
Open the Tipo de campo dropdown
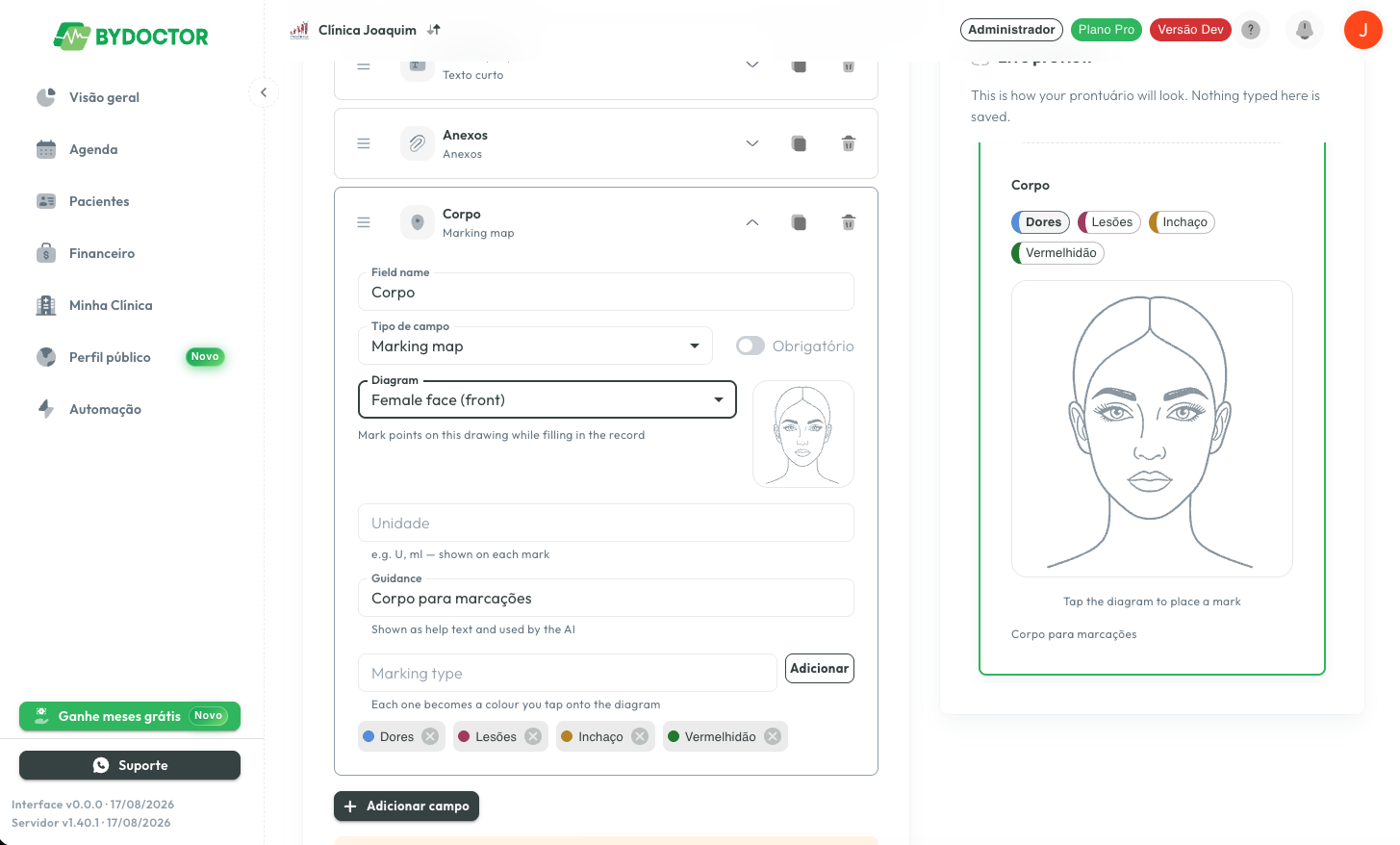(535, 346)
